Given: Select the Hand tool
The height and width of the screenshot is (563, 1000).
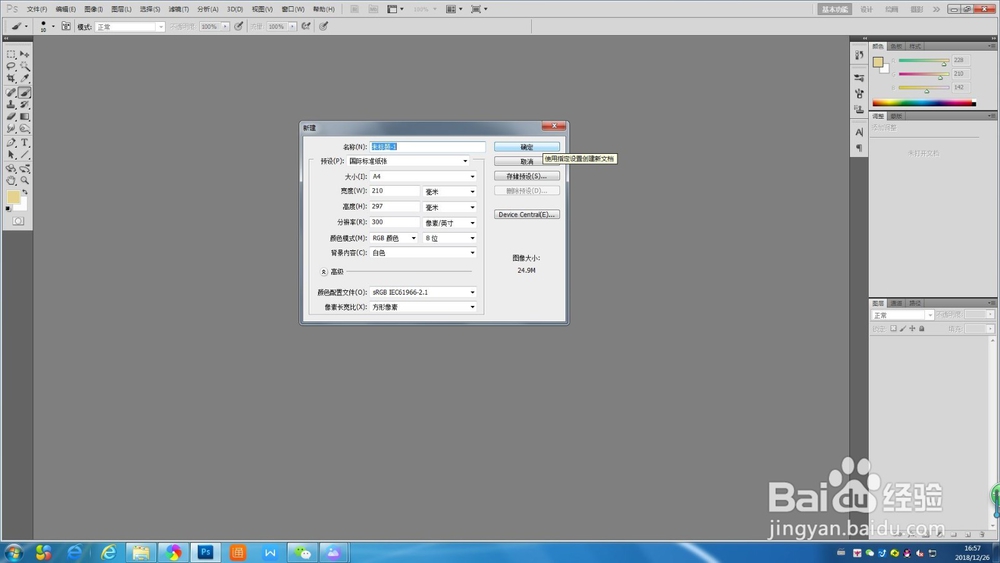Looking at the screenshot, I should tap(11, 181).
